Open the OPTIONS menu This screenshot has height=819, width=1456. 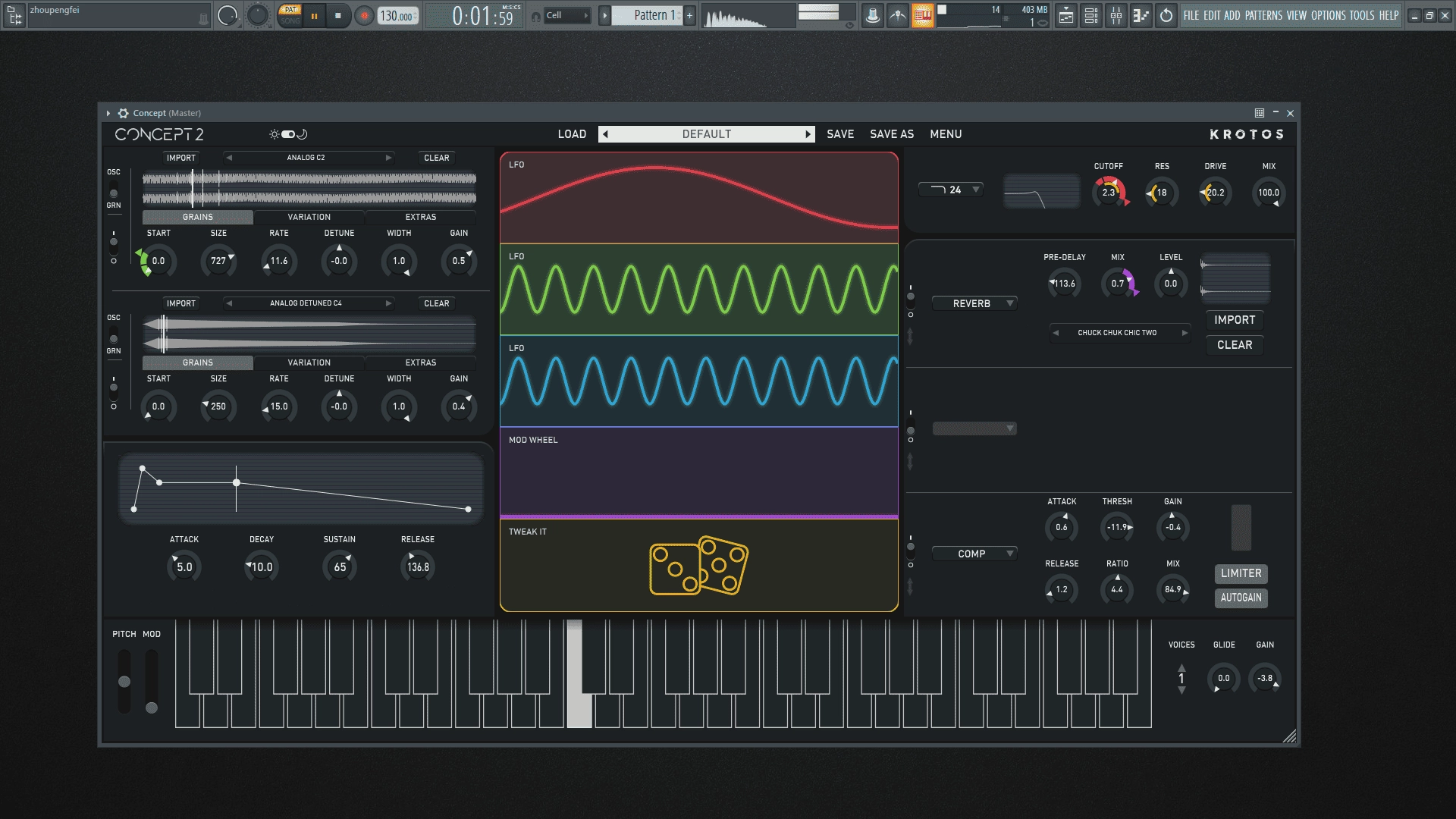pyautogui.click(x=1329, y=15)
